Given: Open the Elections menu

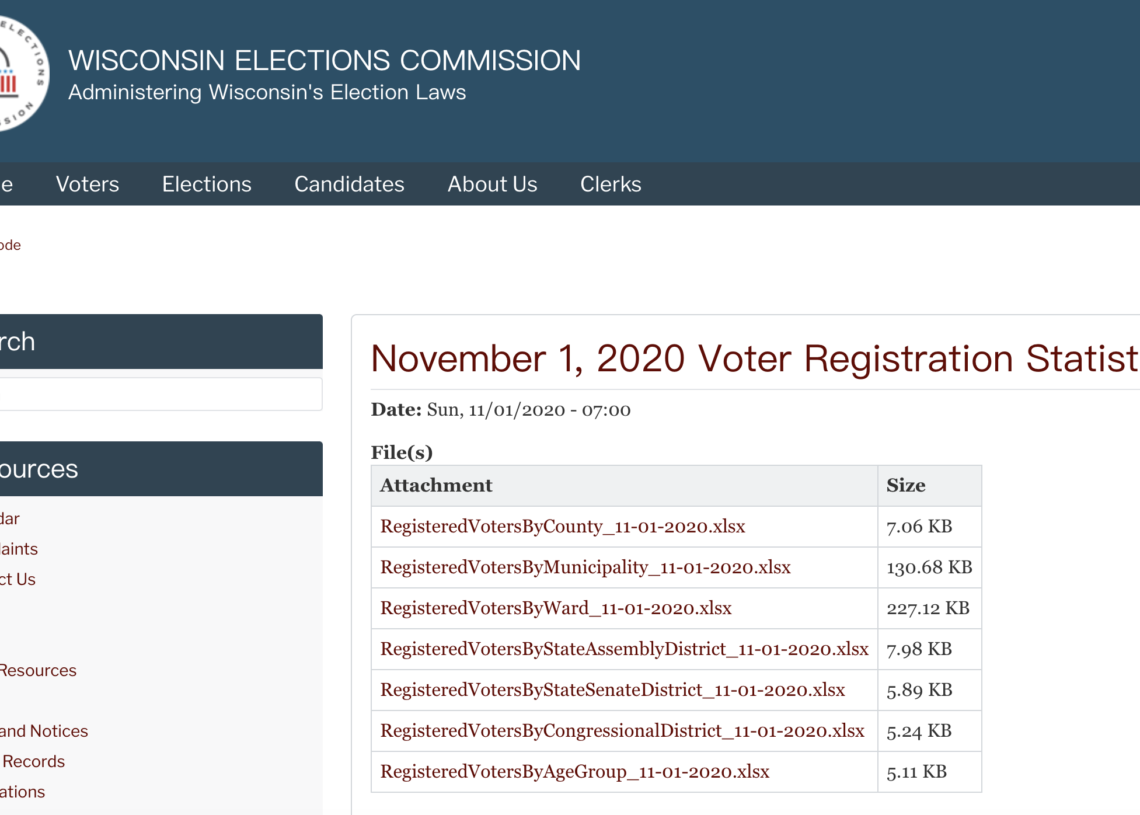Looking at the screenshot, I should tap(206, 185).
